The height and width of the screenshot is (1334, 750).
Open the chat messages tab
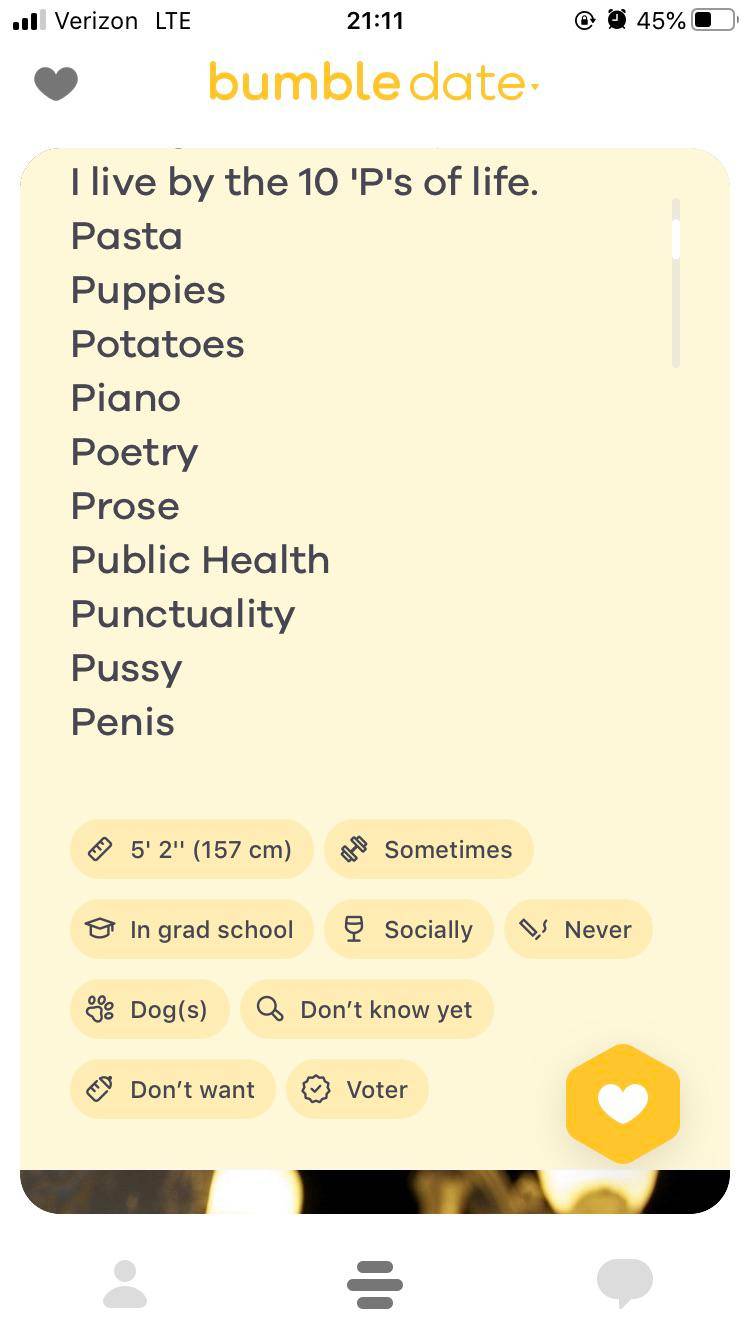click(x=624, y=1284)
